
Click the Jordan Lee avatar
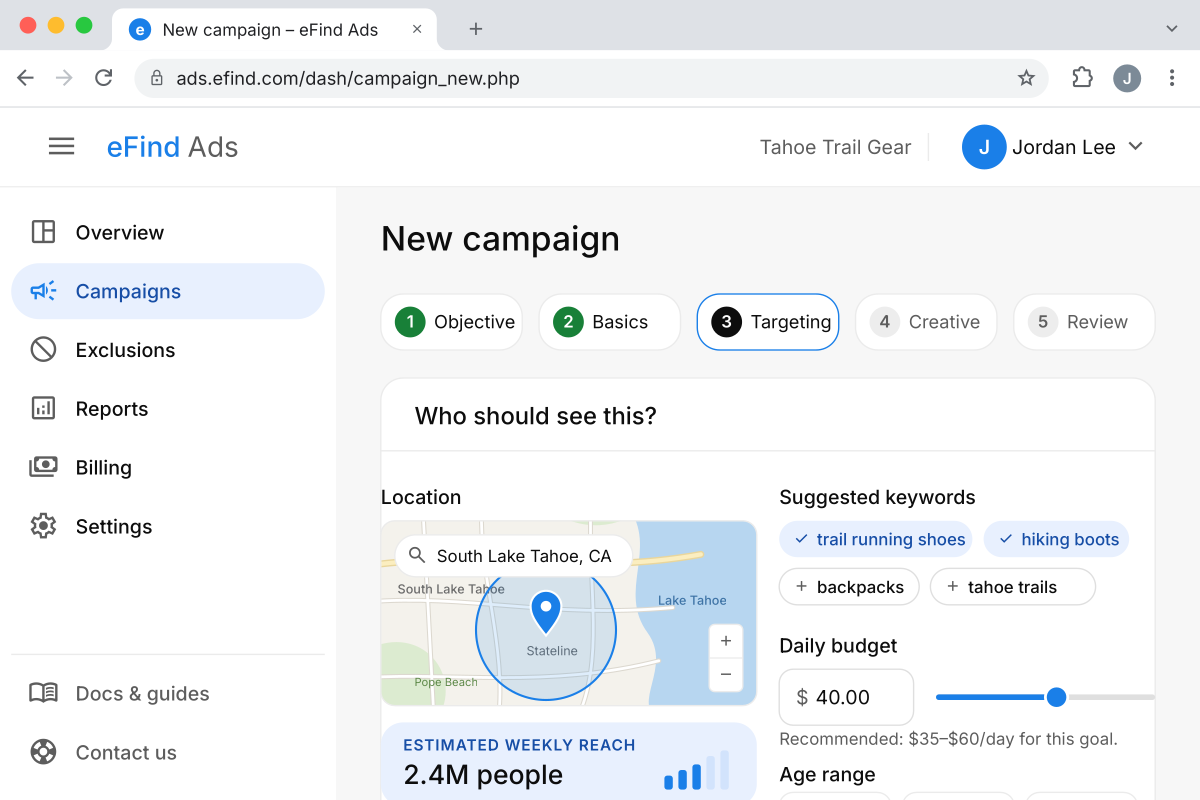(x=984, y=147)
